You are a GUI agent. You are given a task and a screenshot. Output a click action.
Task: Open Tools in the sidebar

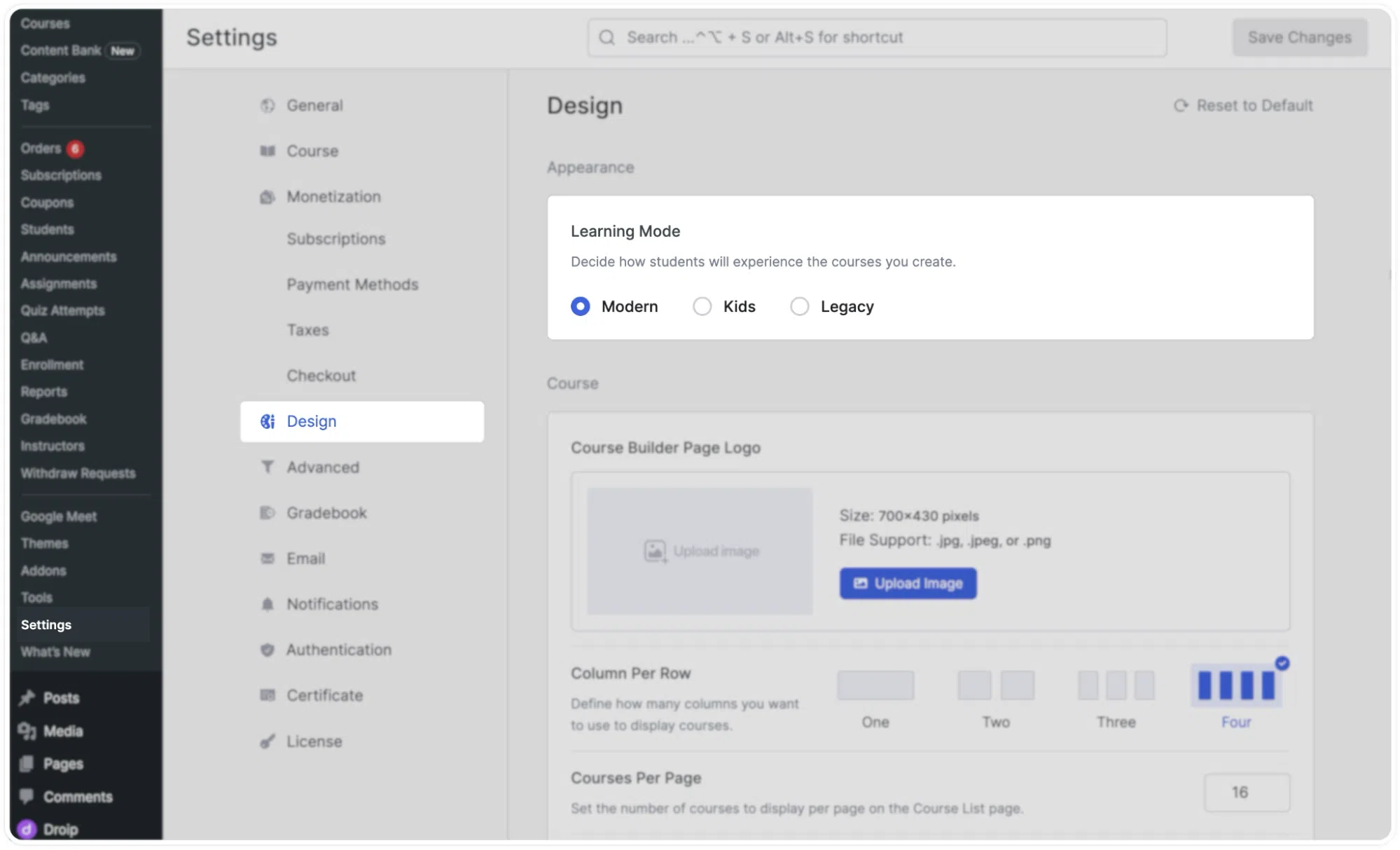[36, 598]
